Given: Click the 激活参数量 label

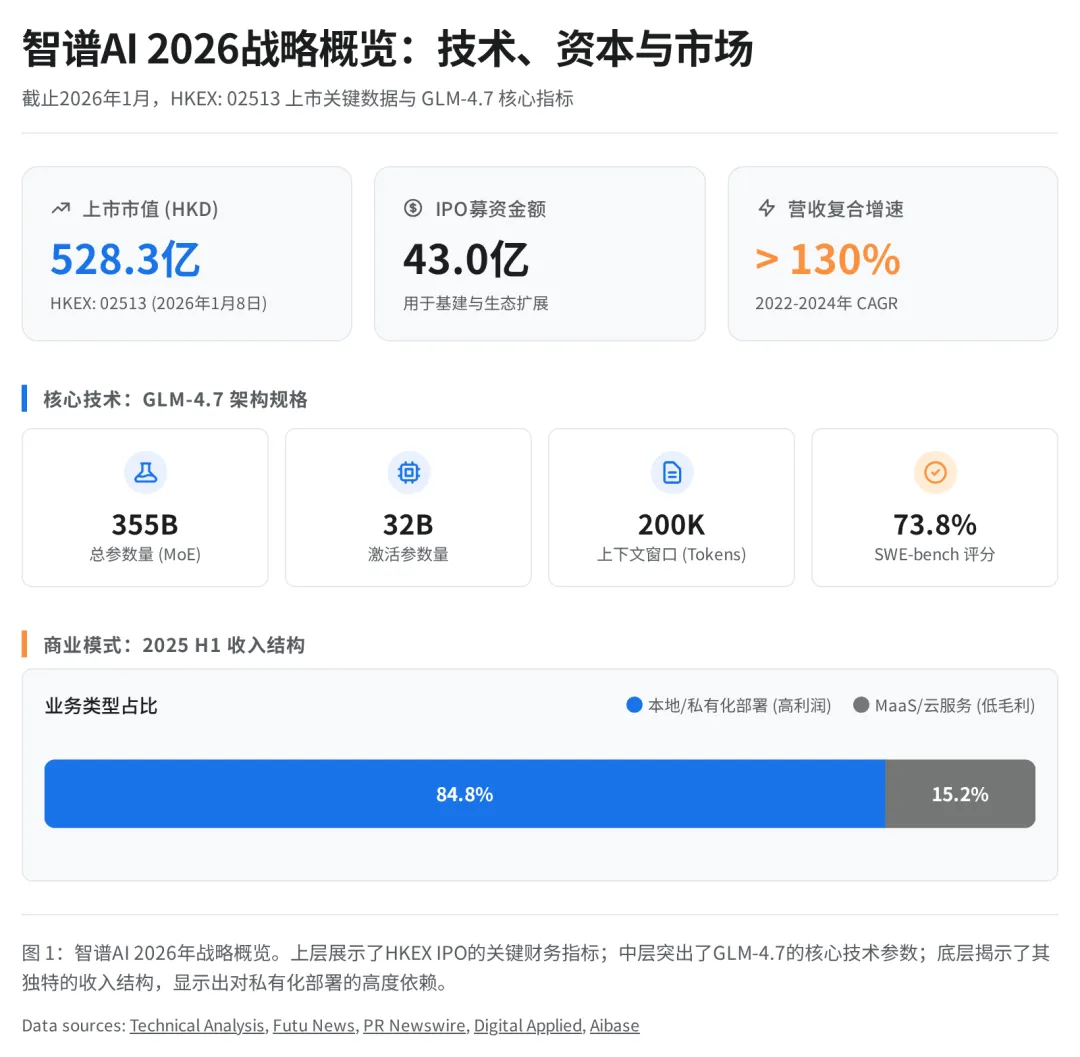Looking at the screenshot, I should (x=408, y=554).
